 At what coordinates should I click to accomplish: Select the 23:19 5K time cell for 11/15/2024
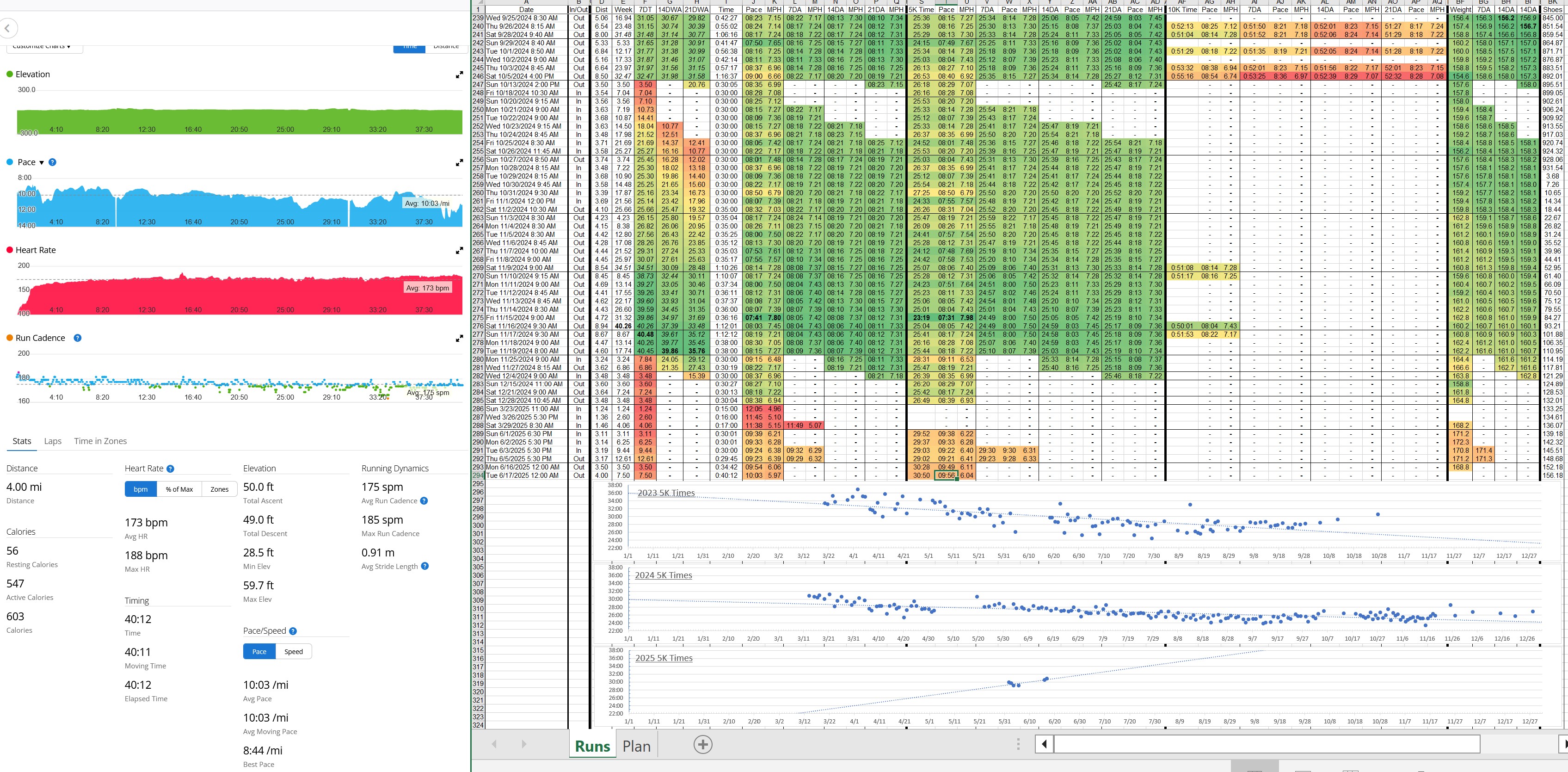[x=921, y=317]
